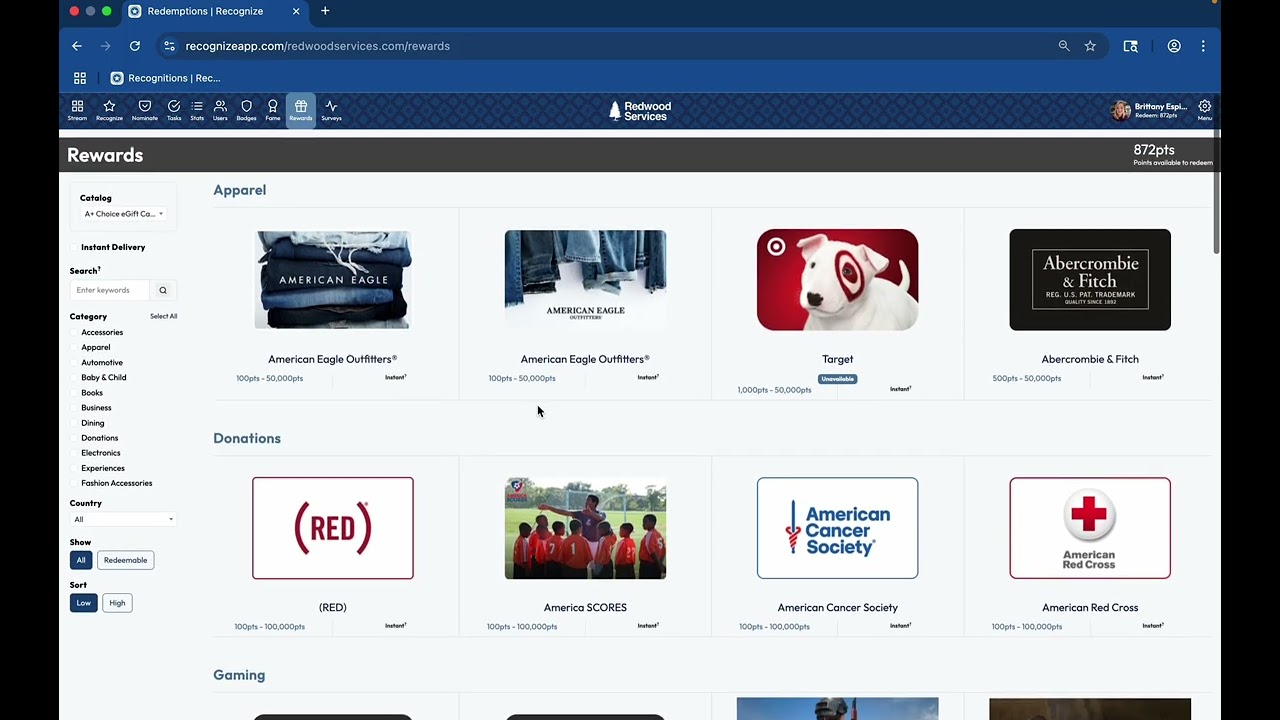This screenshot has width=1280, height=720.
Task: Go back with browser back arrow
Action: pos(77,46)
